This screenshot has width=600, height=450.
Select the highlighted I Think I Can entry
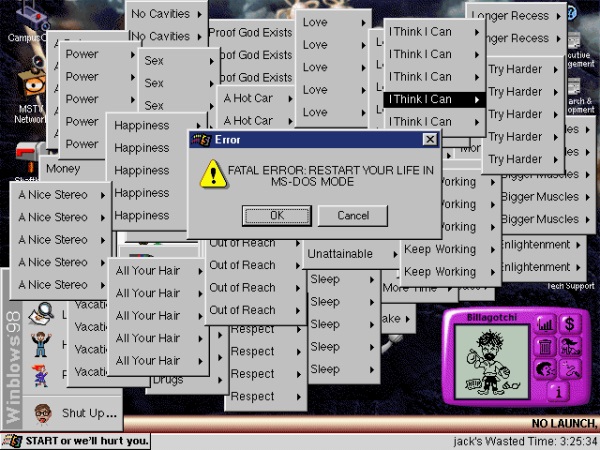[x=435, y=99]
